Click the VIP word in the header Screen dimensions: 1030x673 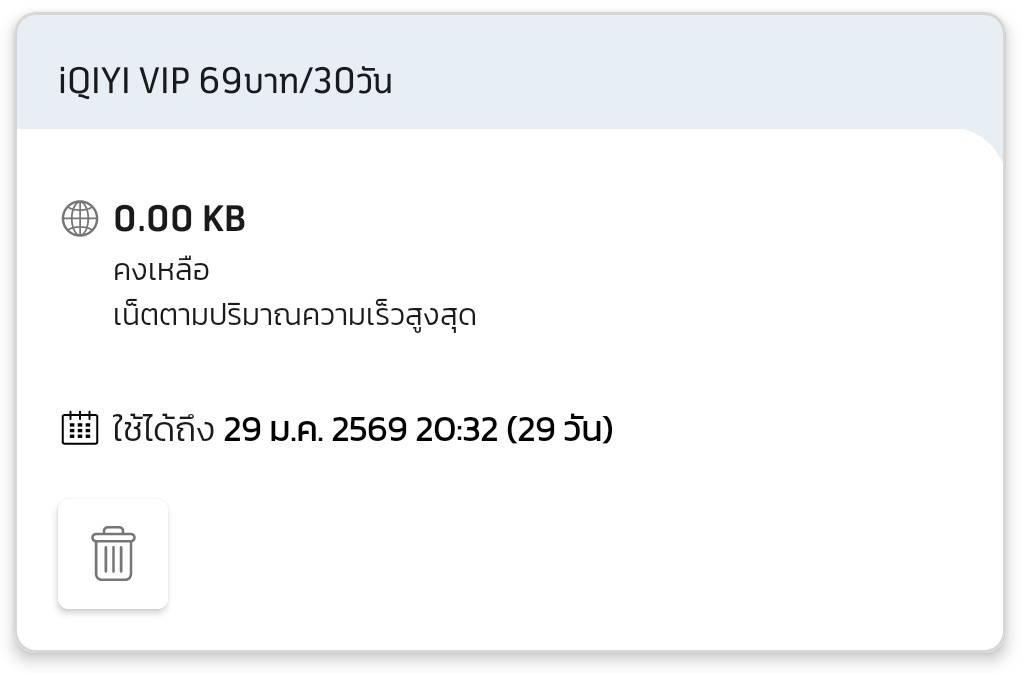pos(164,81)
